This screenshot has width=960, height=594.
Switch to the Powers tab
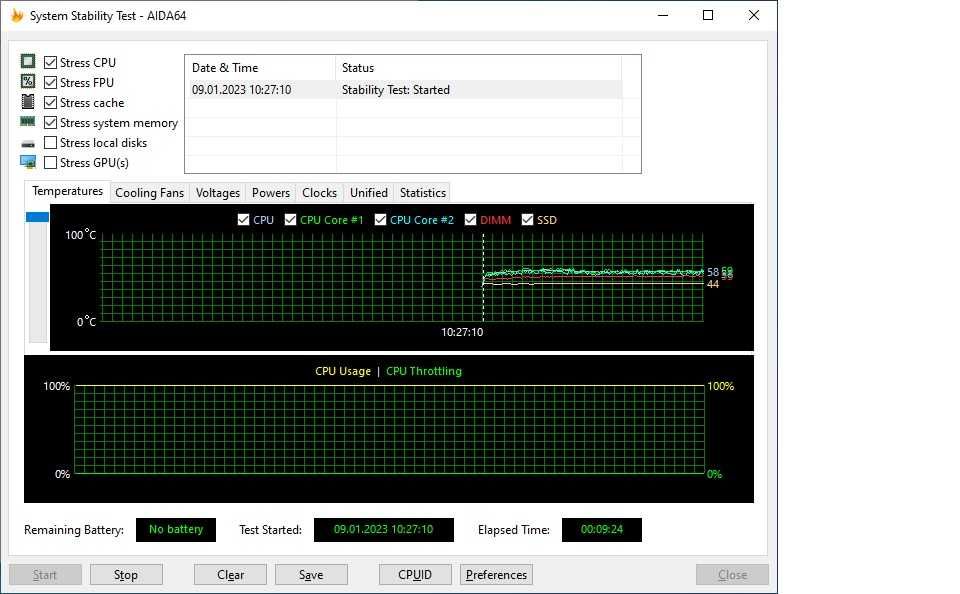tap(271, 193)
